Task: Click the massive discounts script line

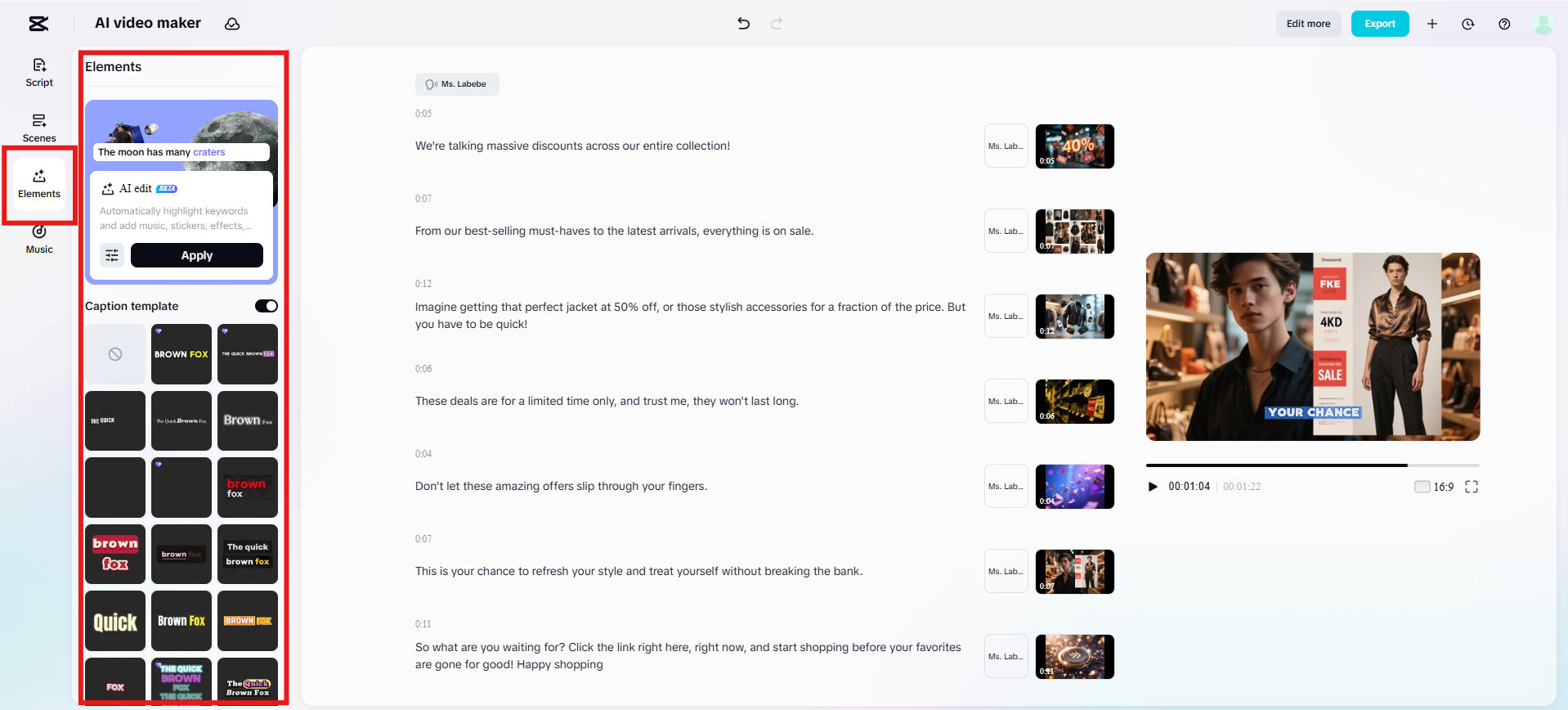Action: pyautogui.click(x=572, y=146)
